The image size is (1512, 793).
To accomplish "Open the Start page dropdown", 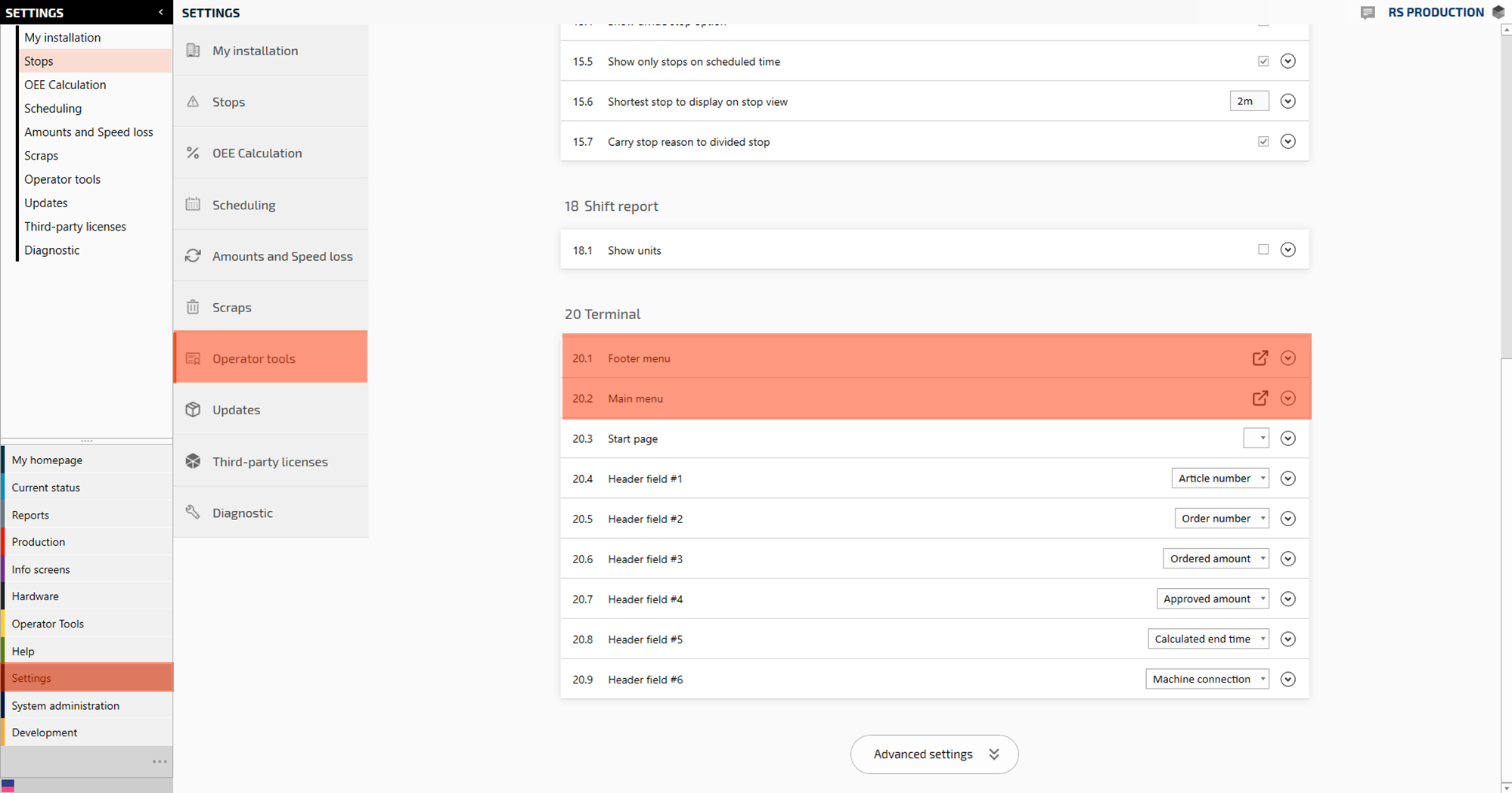I will tap(1256, 438).
